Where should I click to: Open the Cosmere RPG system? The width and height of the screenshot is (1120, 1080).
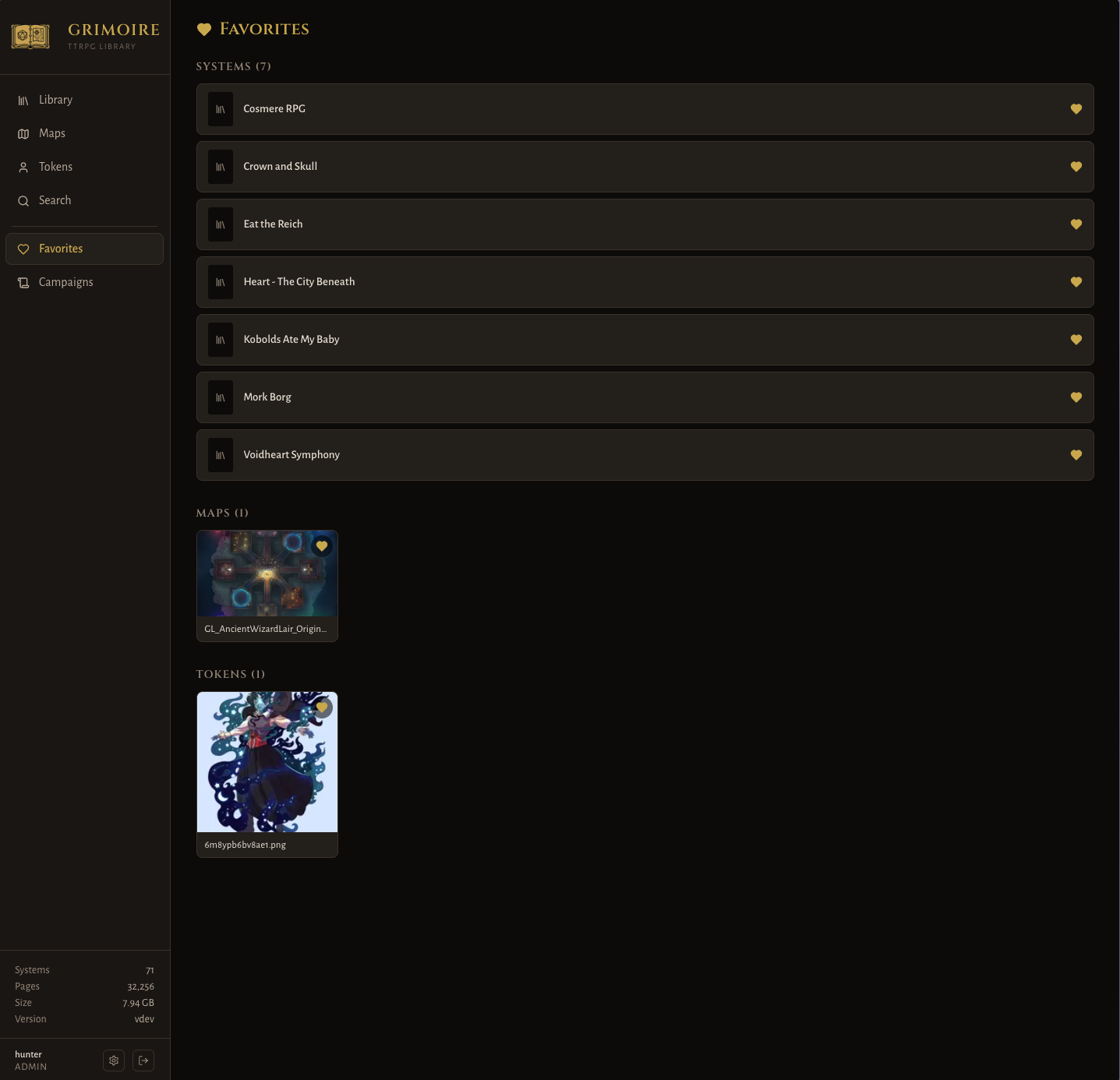[x=645, y=109]
